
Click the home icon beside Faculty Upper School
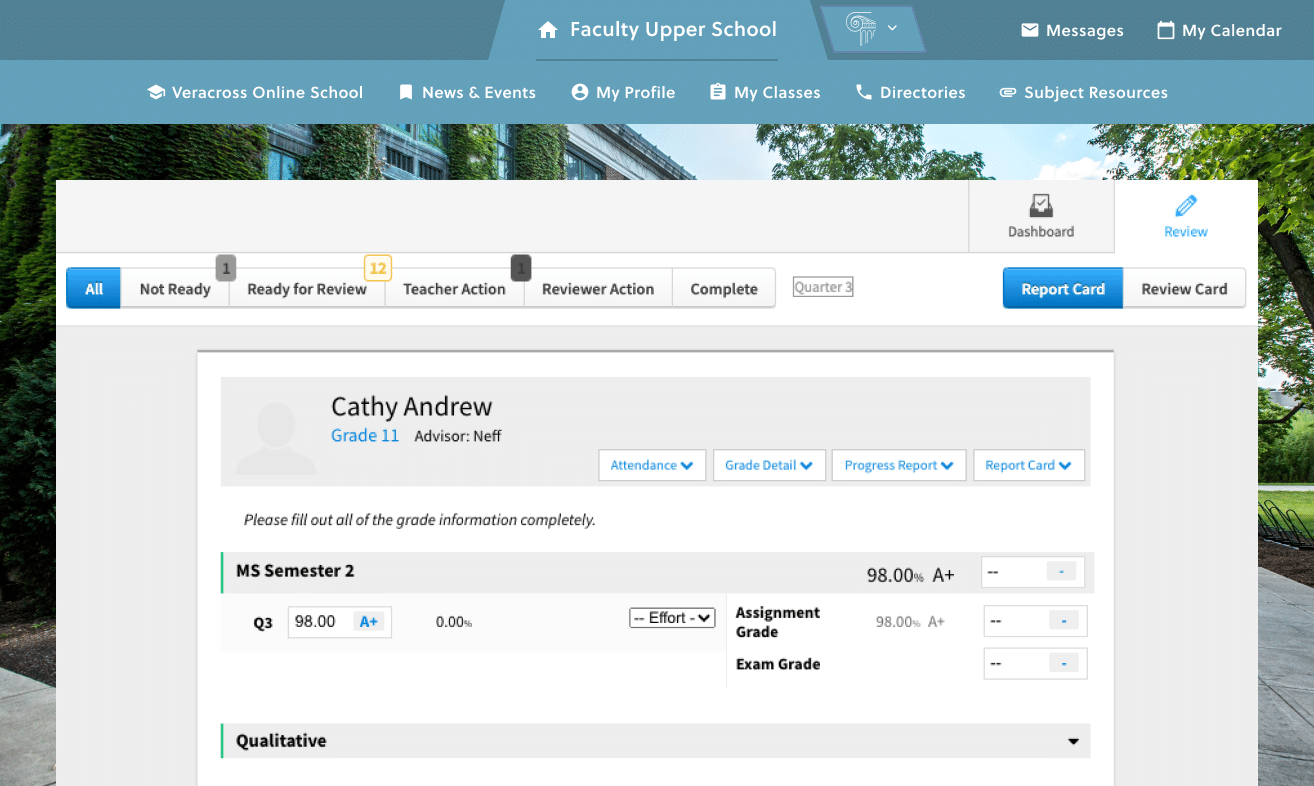(x=547, y=30)
